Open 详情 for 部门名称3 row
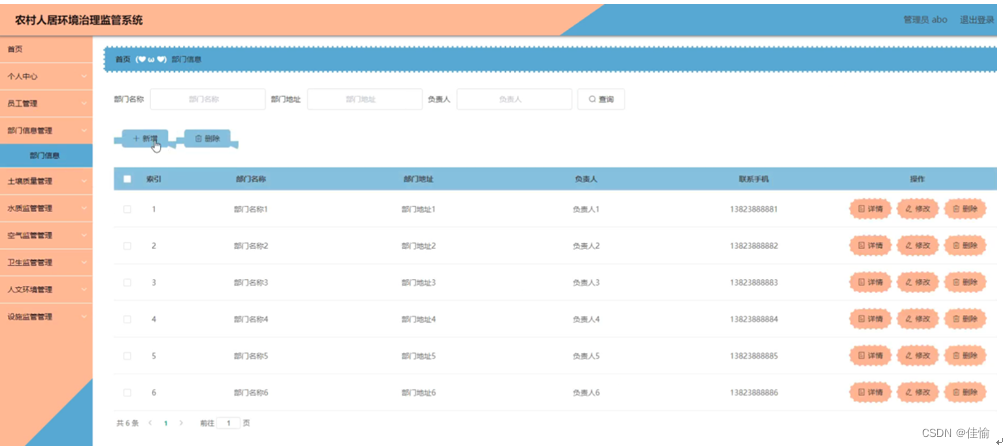 point(870,283)
